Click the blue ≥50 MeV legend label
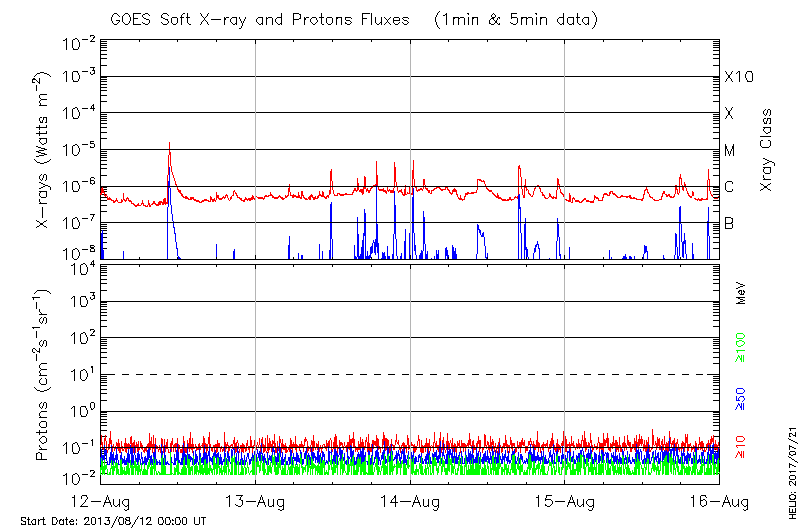Screen dimensions: 800x530 [x=742, y=396]
